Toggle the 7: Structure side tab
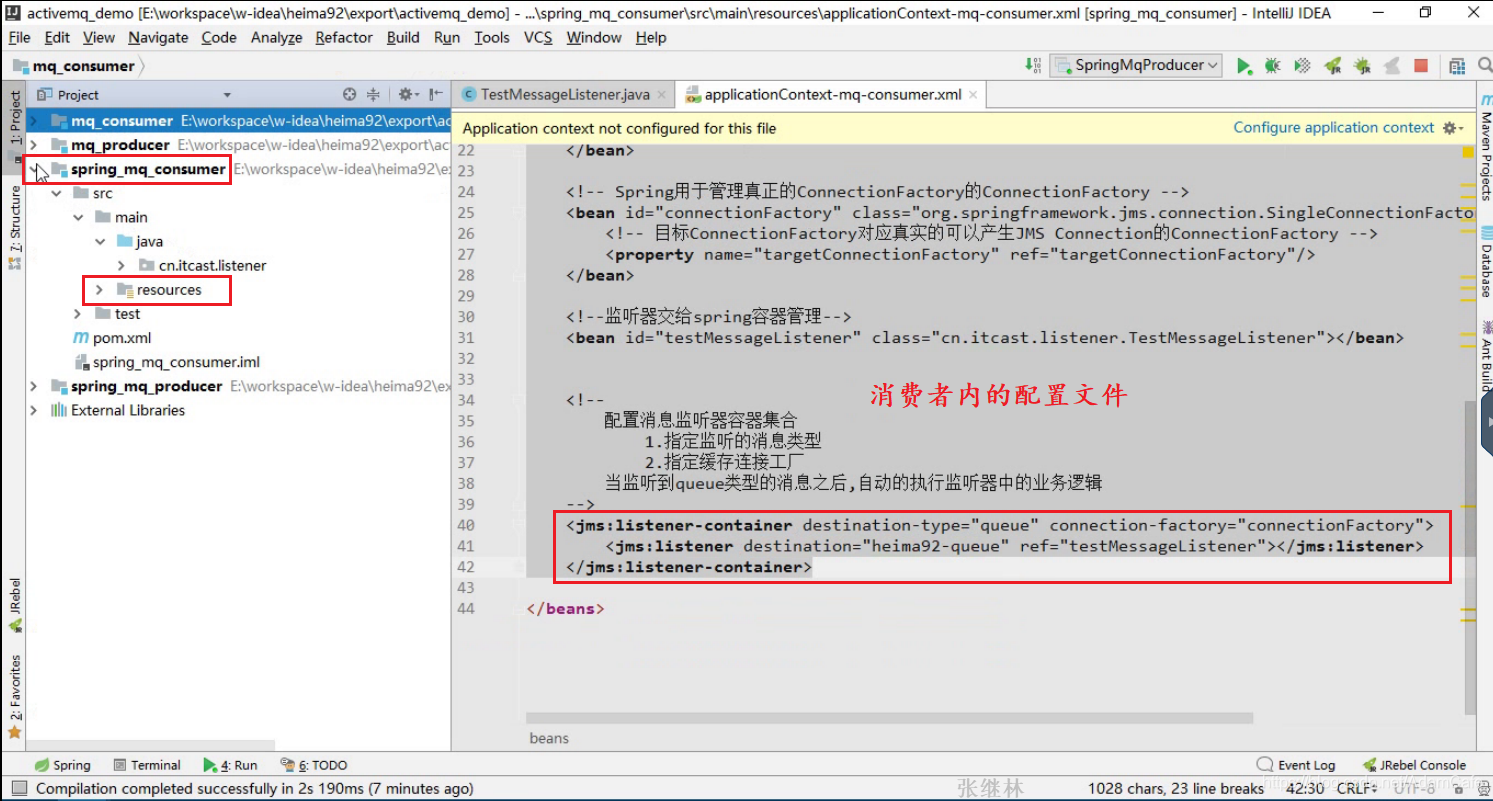The width and height of the screenshot is (1493, 801). (14, 227)
